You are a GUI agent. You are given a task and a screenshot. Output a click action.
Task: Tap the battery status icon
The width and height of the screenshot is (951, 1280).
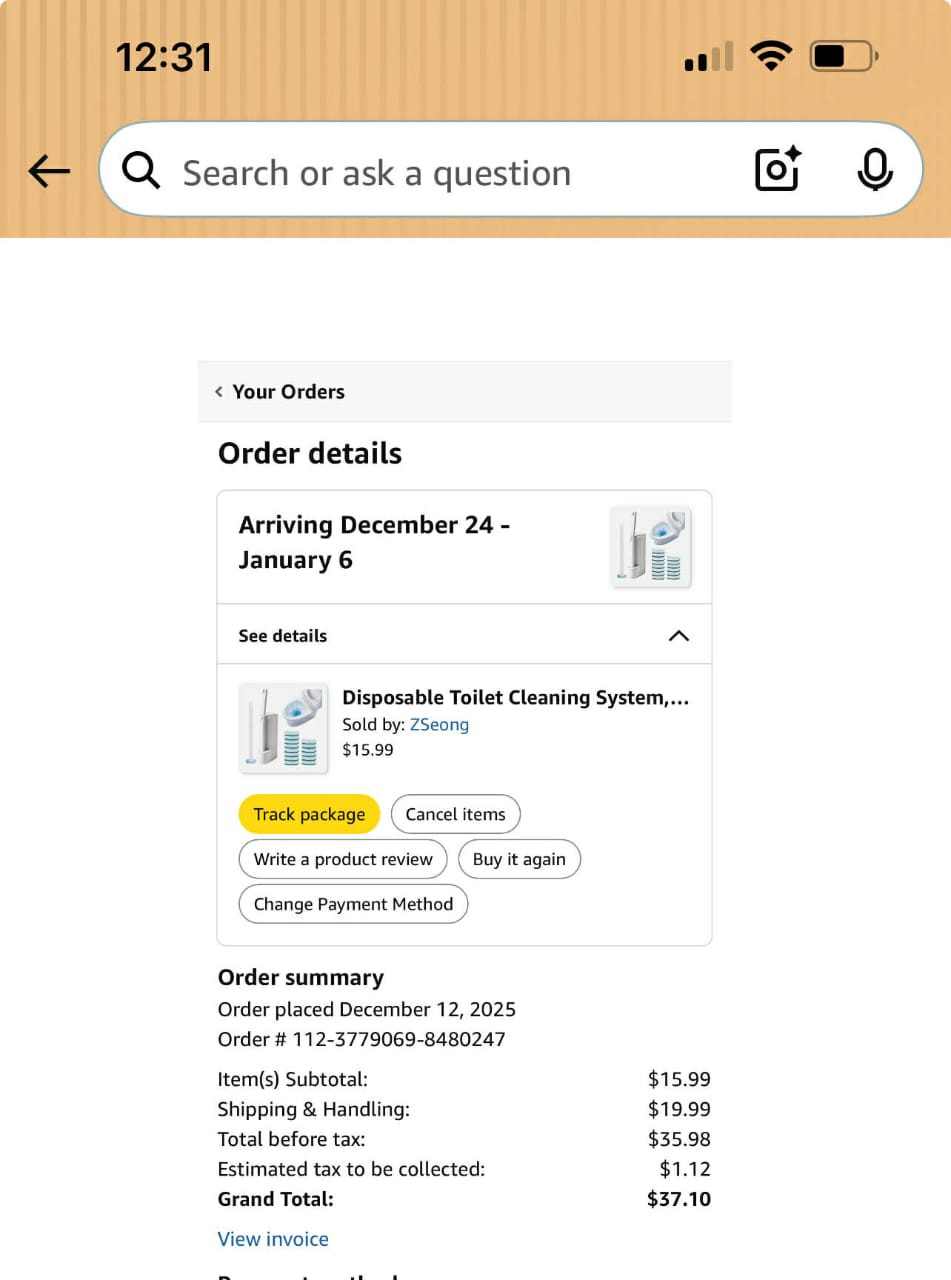click(x=843, y=57)
